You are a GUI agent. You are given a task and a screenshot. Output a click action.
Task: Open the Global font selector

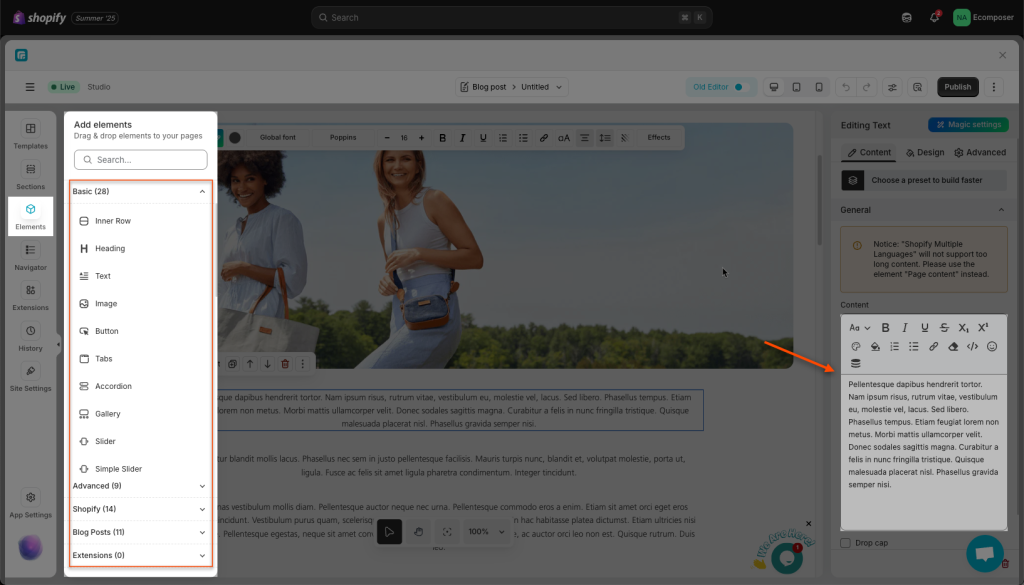[278, 138]
